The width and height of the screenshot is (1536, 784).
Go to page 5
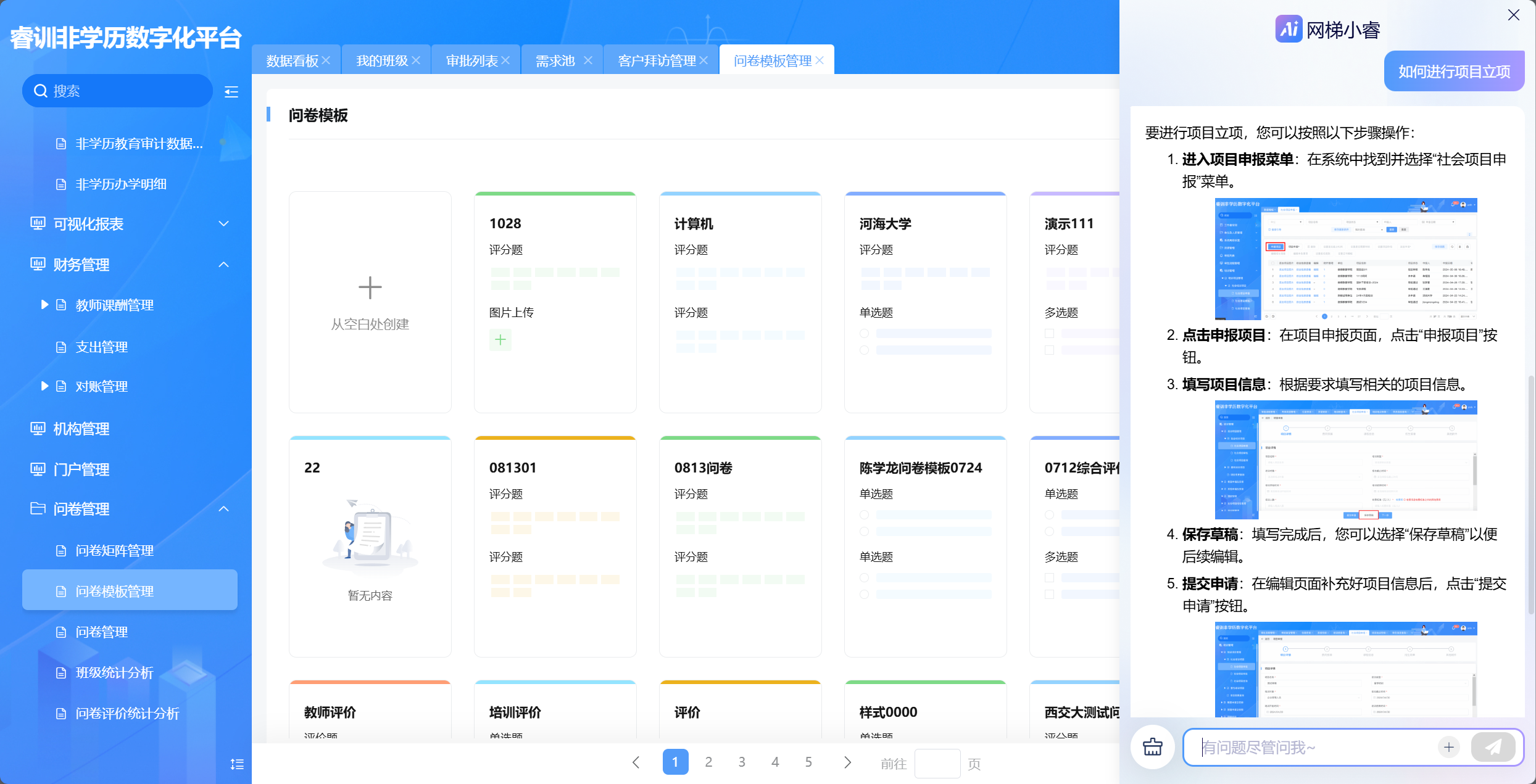coord(808,762)
